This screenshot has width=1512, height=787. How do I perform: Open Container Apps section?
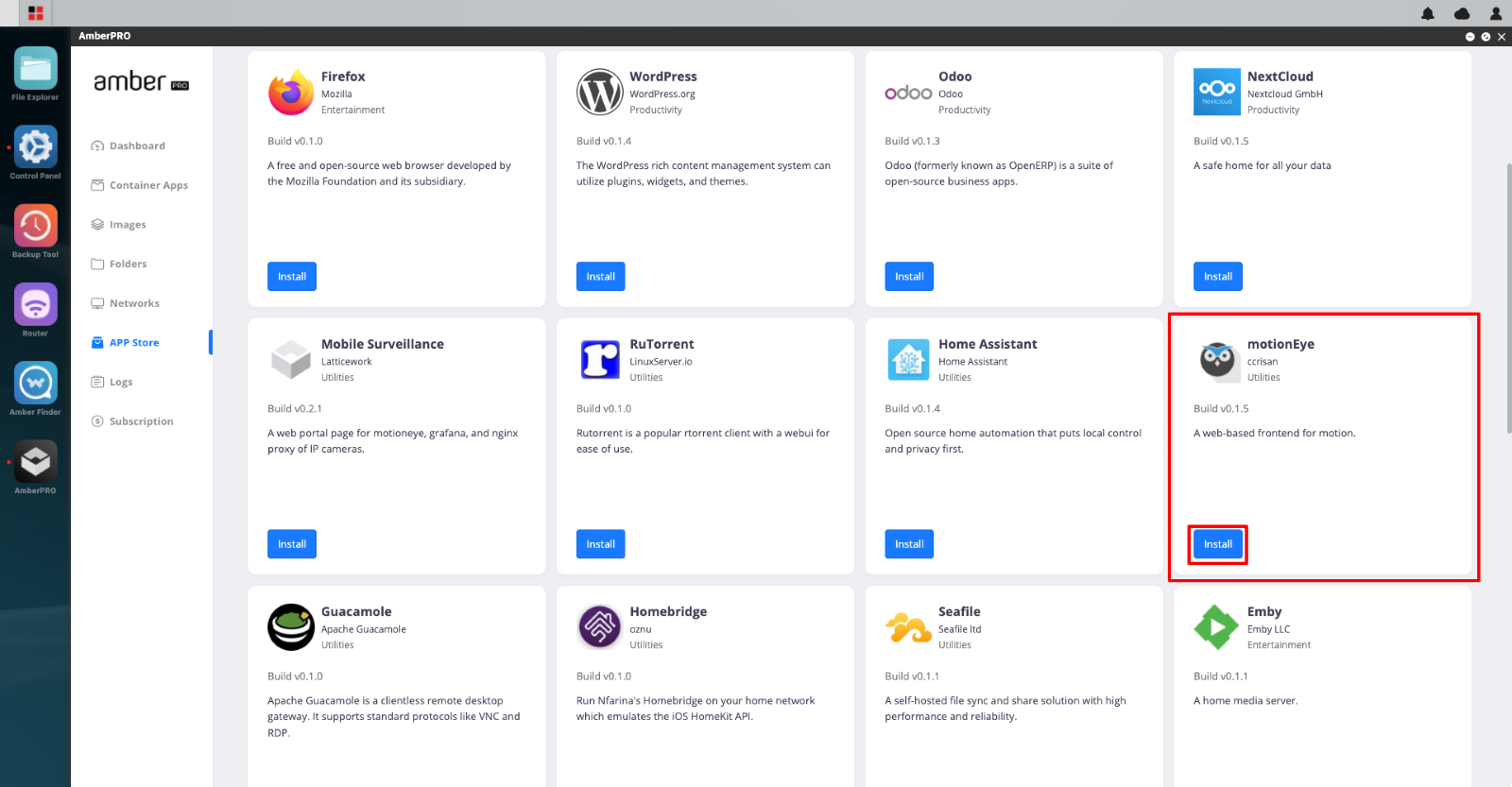pyautogui.click(x=147, y=185)
